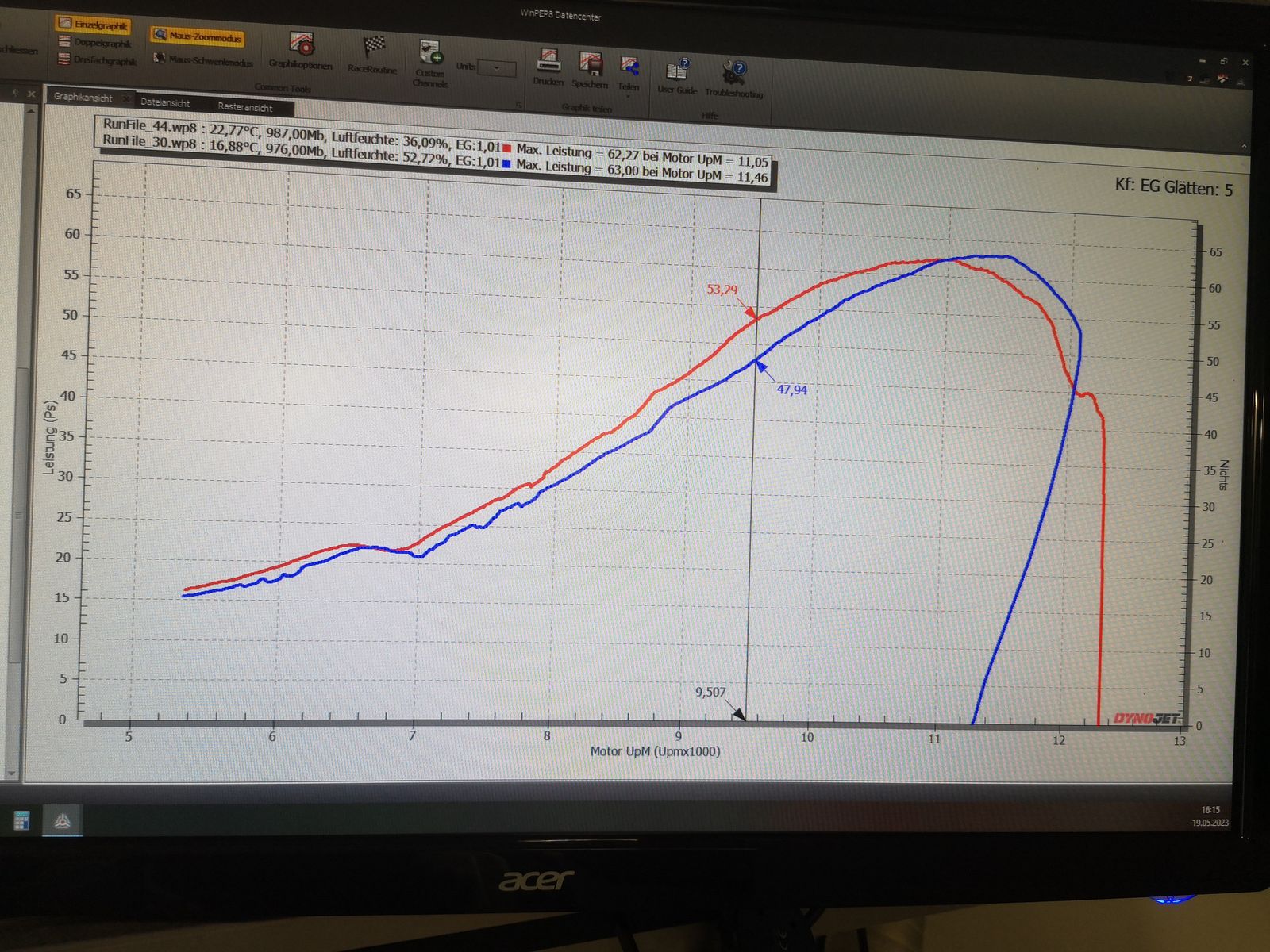The width and height of the screenshot is (1270, 952).
Task: Switch to Doppelgraphik double graph layout
Action: [95, 43]
